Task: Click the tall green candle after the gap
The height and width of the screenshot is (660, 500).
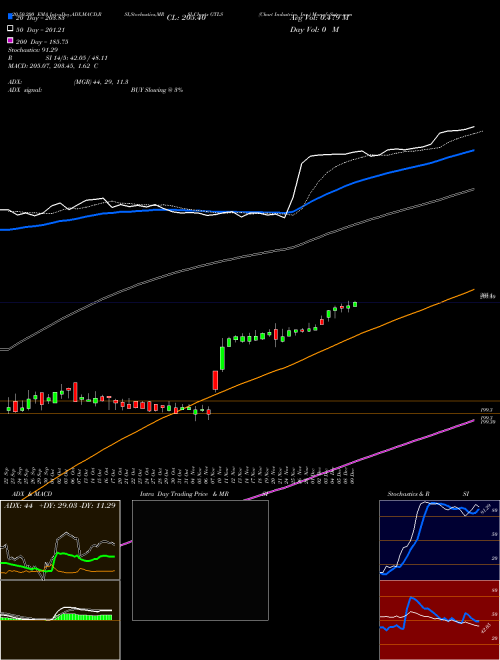Action: click(x=222, y=357)
